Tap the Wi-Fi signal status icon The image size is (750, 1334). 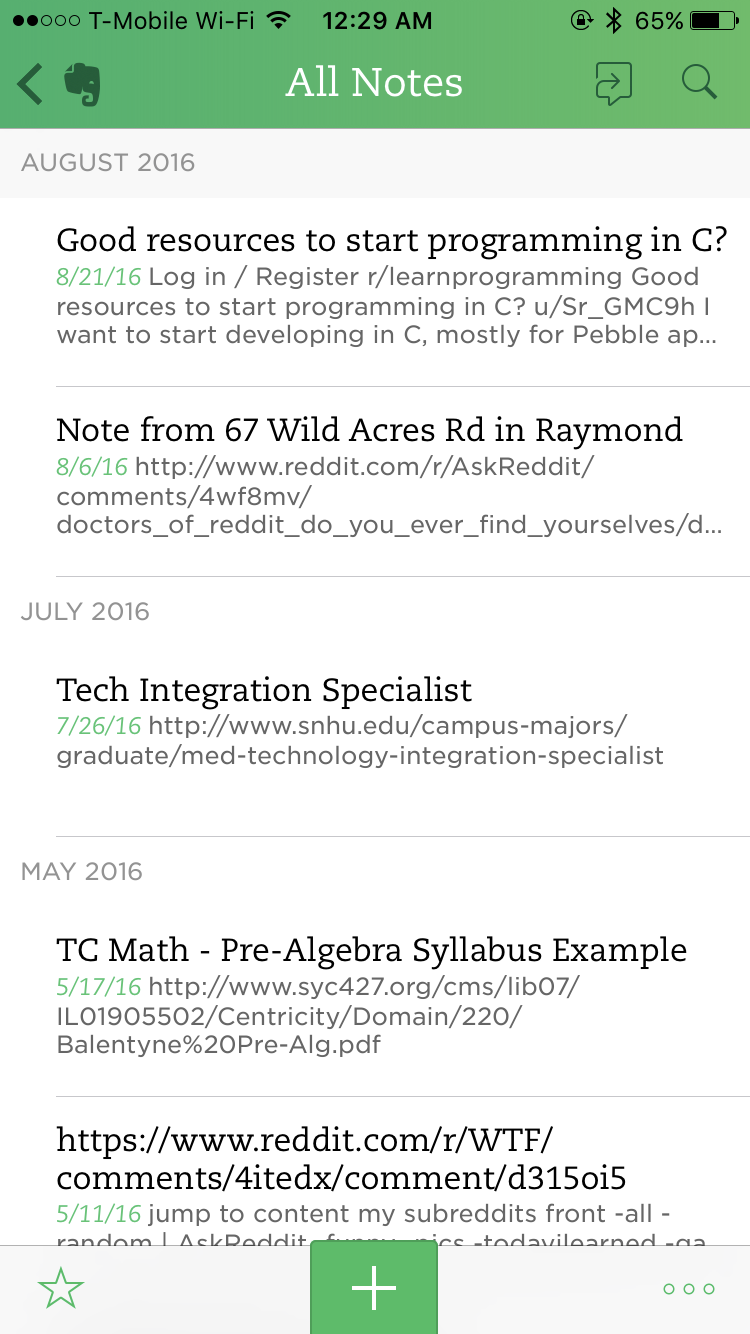click(280, 21)
